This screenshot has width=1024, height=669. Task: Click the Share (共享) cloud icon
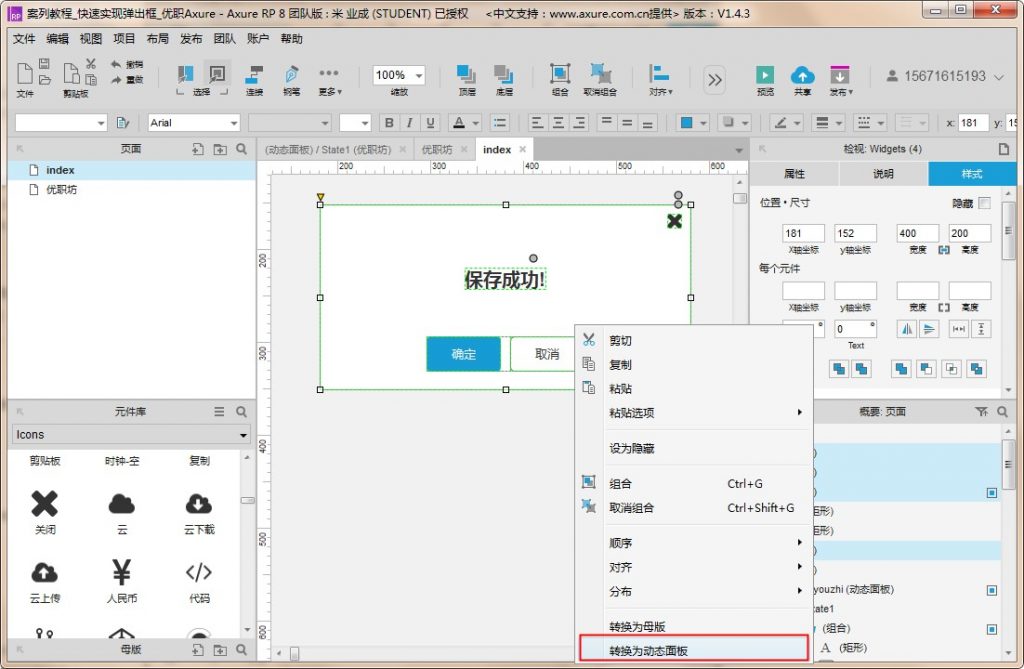(x=802, y=75)
